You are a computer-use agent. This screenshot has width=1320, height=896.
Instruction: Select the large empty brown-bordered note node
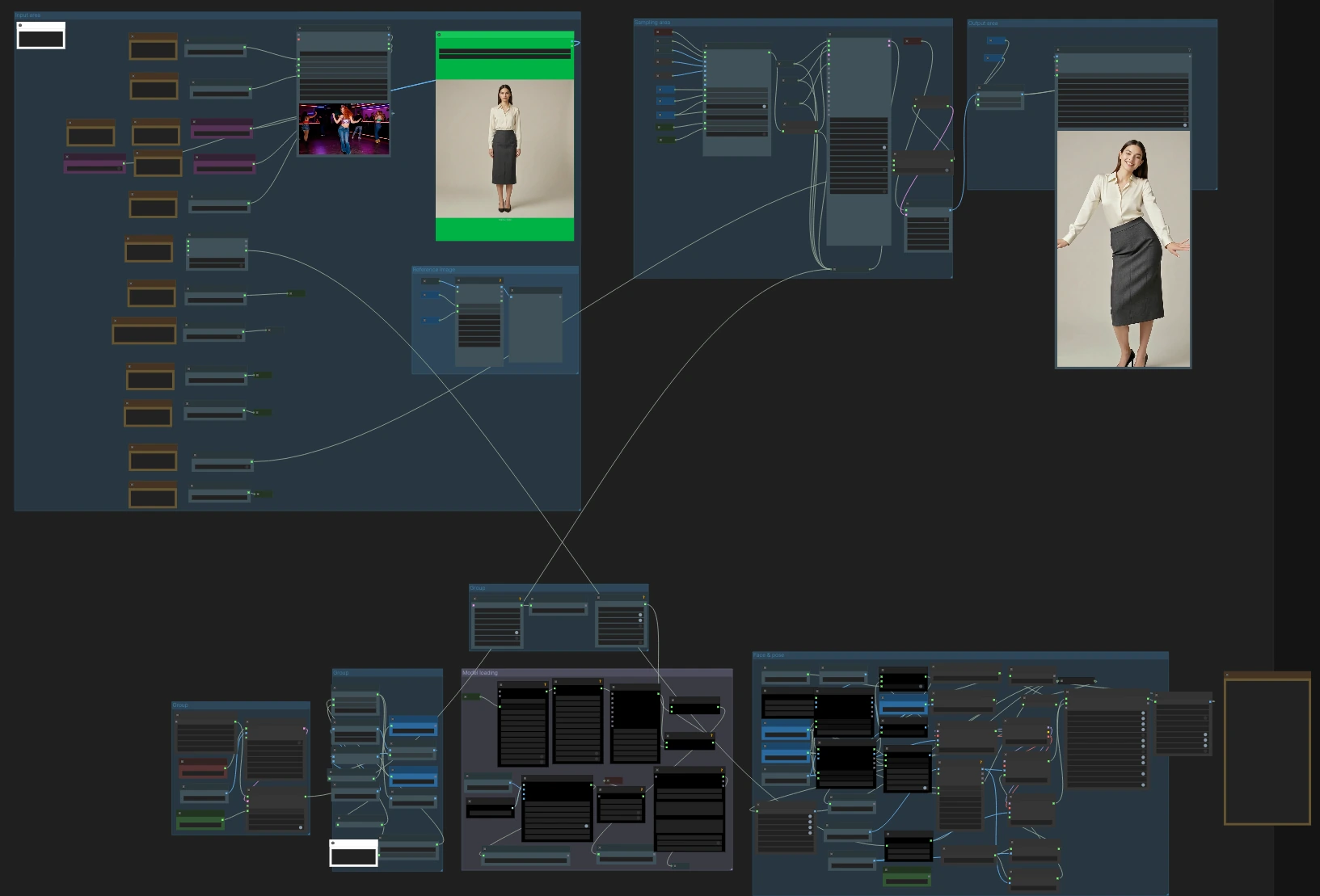[x=1267, y=748]
